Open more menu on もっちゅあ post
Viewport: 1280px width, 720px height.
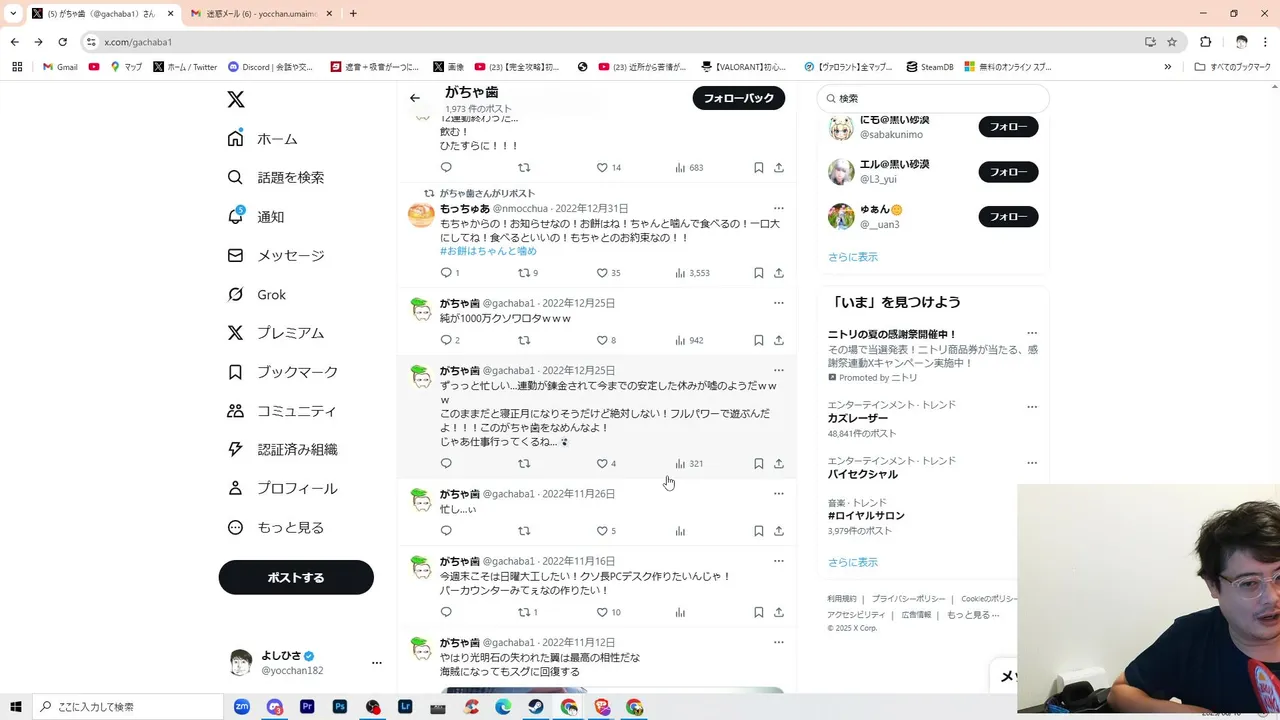(x=779, y=209)
